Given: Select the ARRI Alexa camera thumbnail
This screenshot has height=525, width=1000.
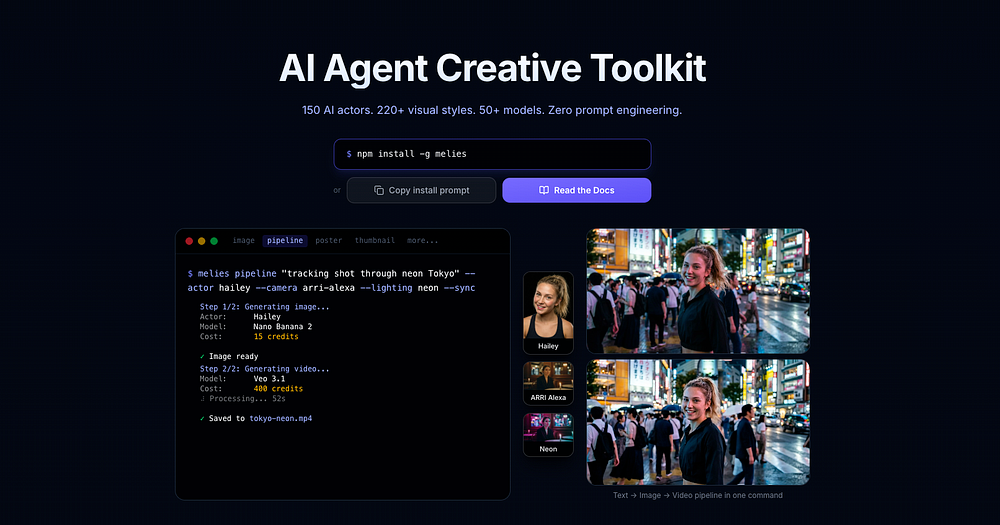Looking at the screenshot, I should pos(548,383).
